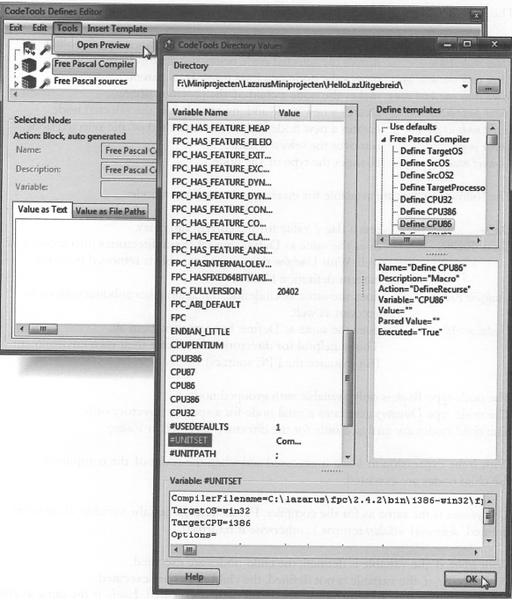Select the #UNITPATH variable row
The height and width of the screenshot is (599, 512).
256,454
